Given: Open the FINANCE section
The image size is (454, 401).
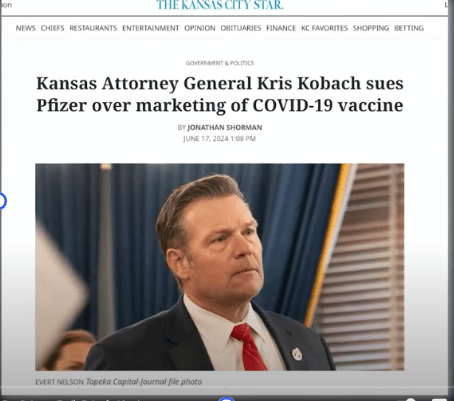Looking at the screenshot, I should click(x=281, y=28).
